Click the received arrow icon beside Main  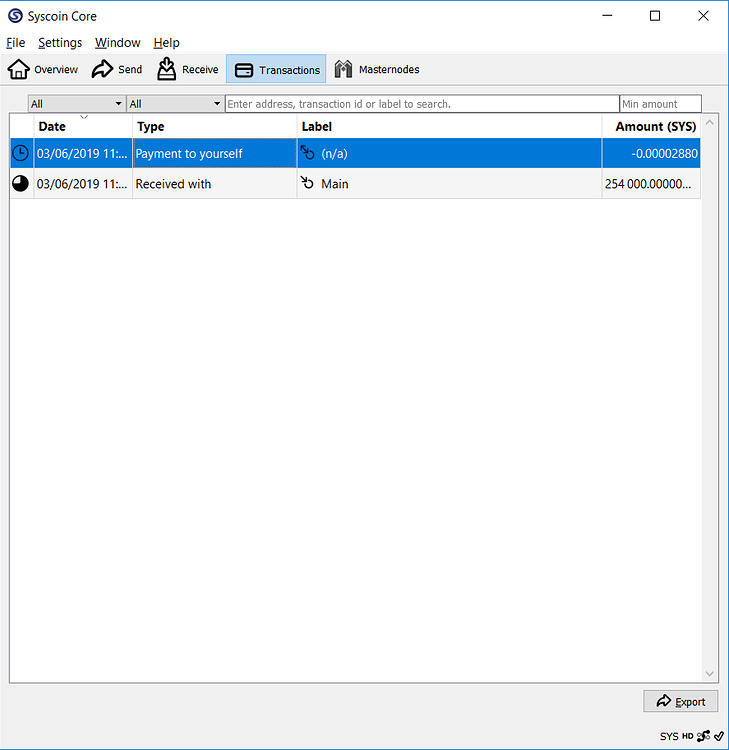(x=307, y=183)
